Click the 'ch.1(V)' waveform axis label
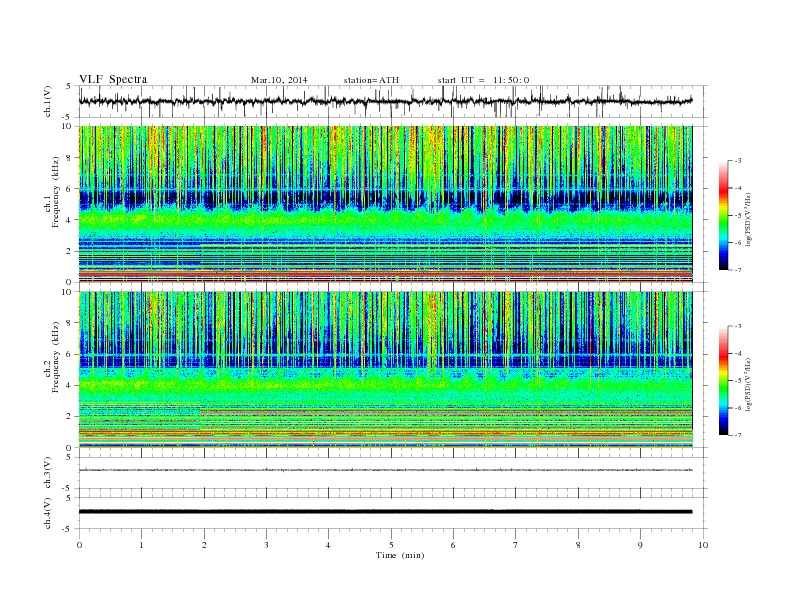The width and height of the screenshot is (792, 612). [48, 101]
